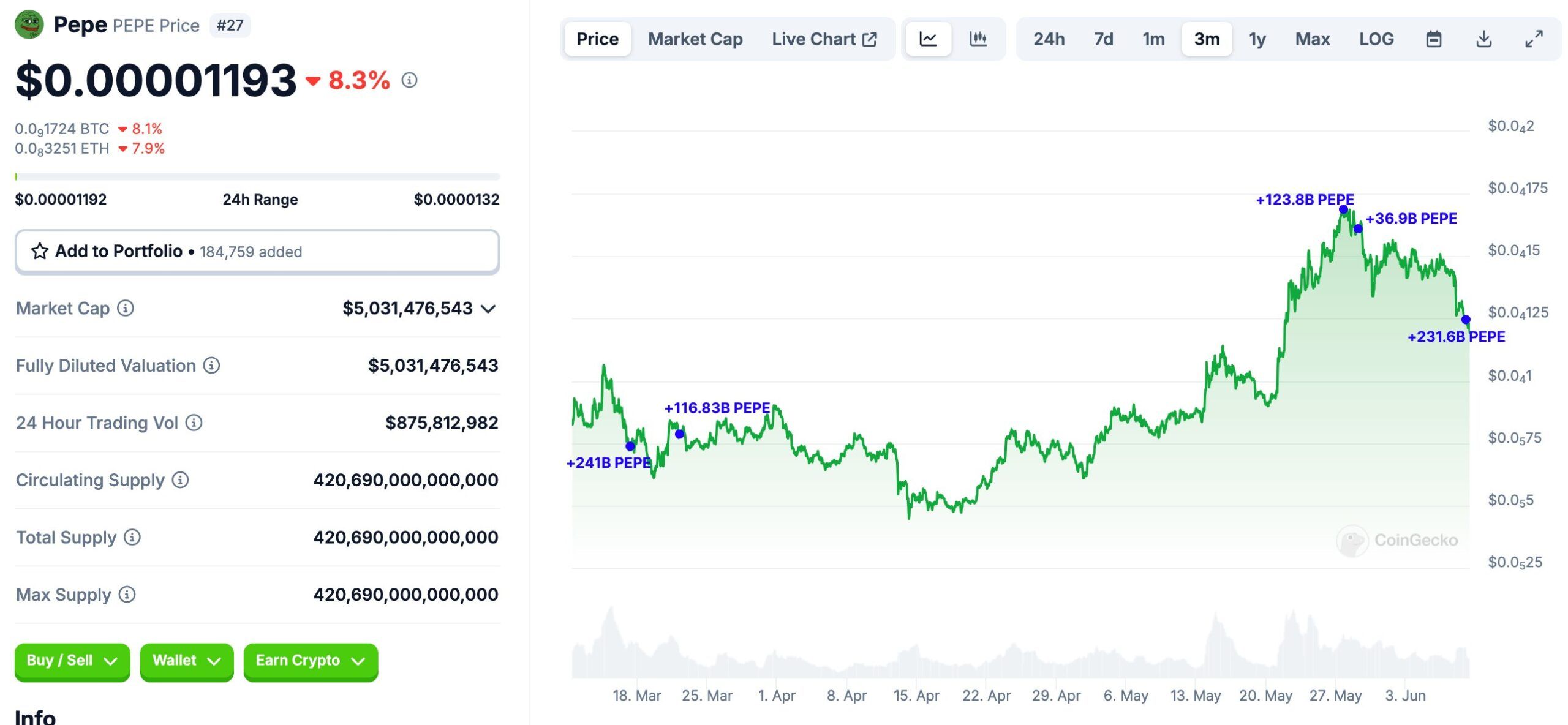Switch to line chart view icon
1568x725 pixels.
point(928,39)
